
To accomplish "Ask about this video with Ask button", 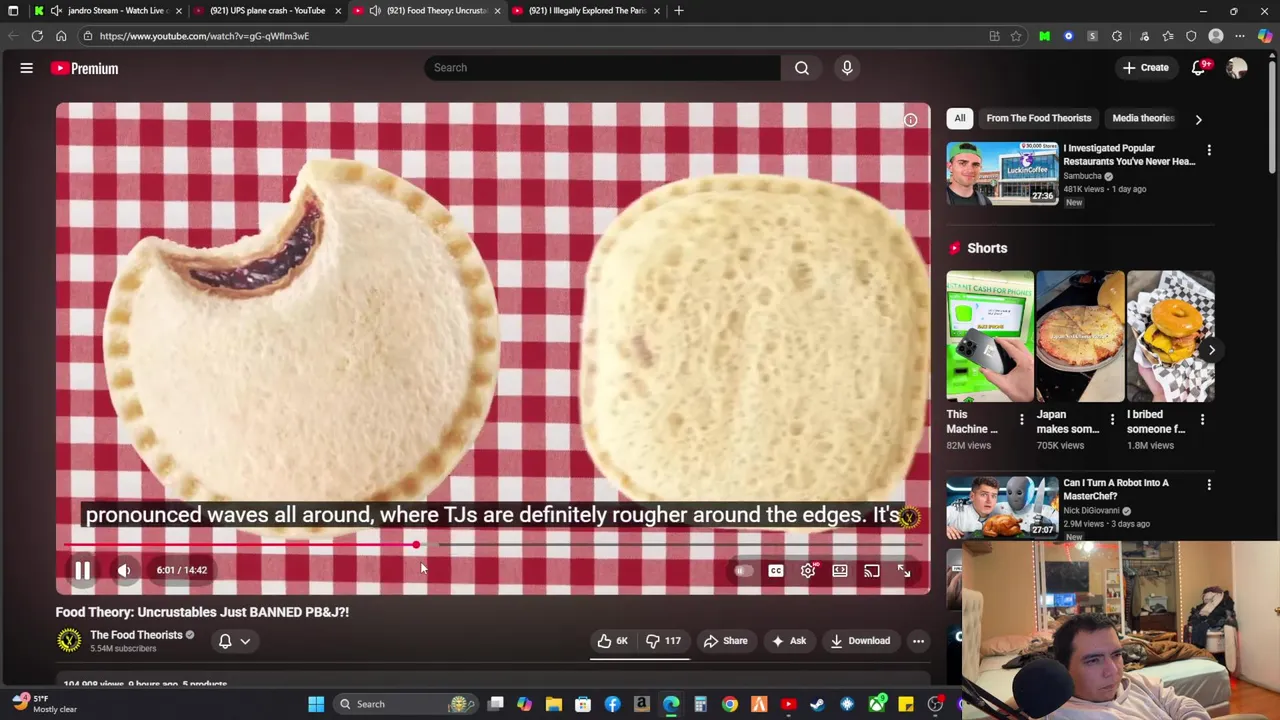I will (x=788, y=641).
